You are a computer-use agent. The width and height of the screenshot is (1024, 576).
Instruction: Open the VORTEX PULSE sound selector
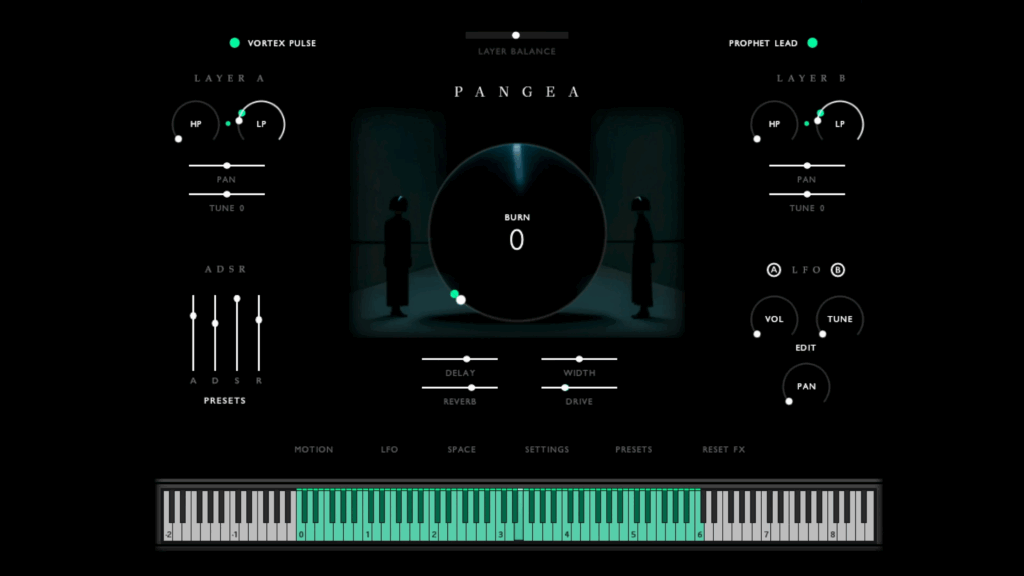[282, 44]
